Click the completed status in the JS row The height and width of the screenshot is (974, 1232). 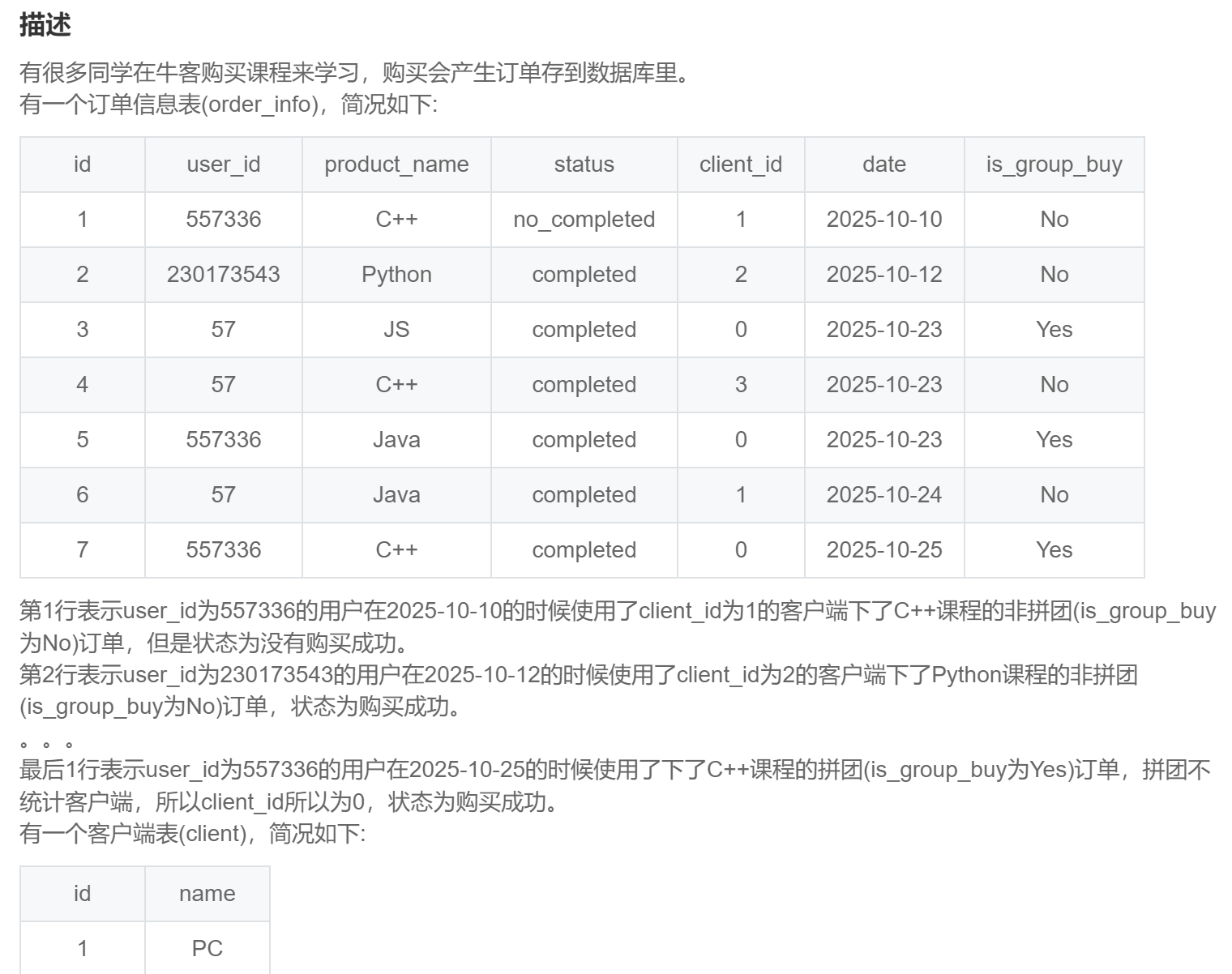click(x=584, y=330)
